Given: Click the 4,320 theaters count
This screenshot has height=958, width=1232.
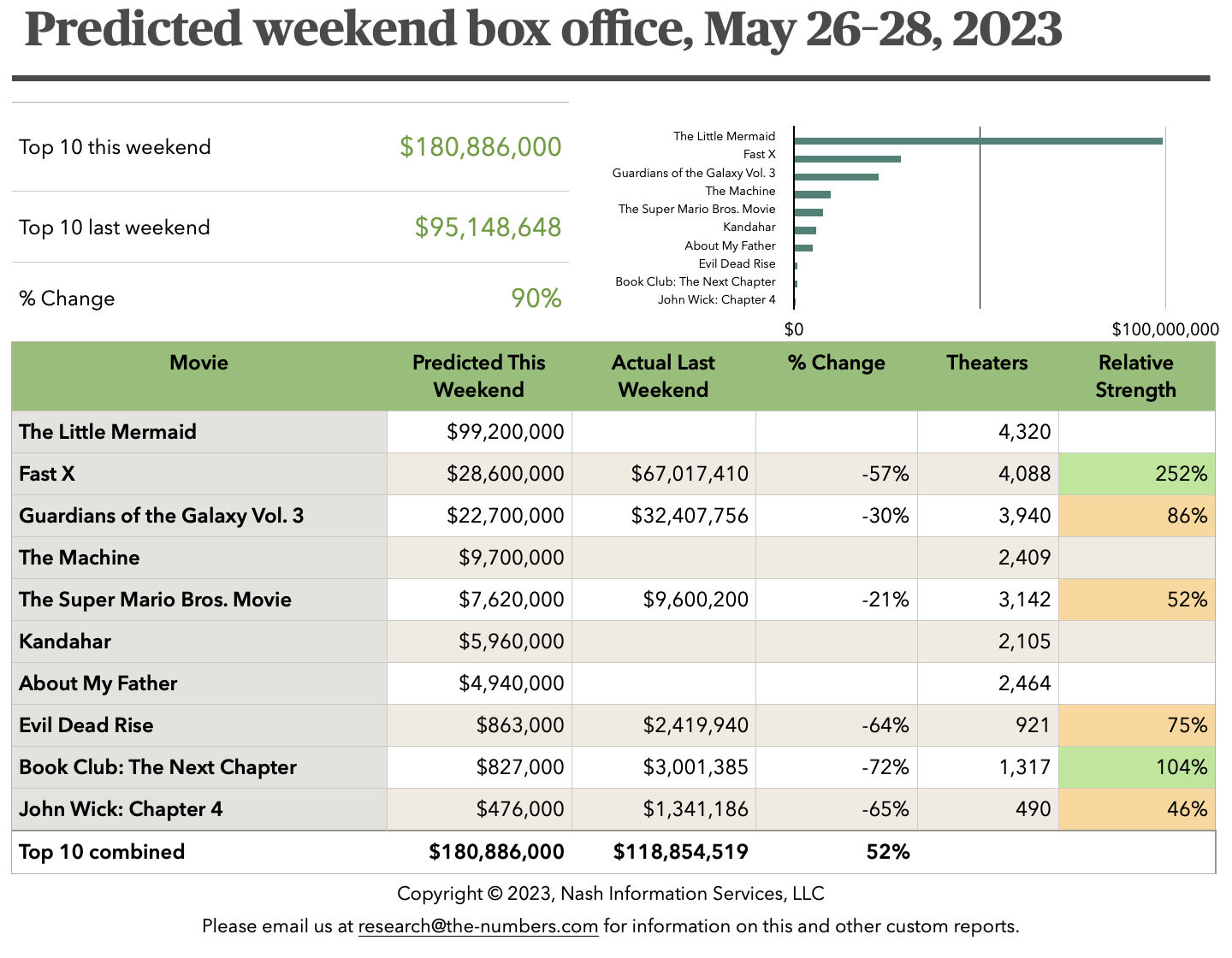Looking at the screenshot, I should pyautogui.click(x=1024, y=432).
